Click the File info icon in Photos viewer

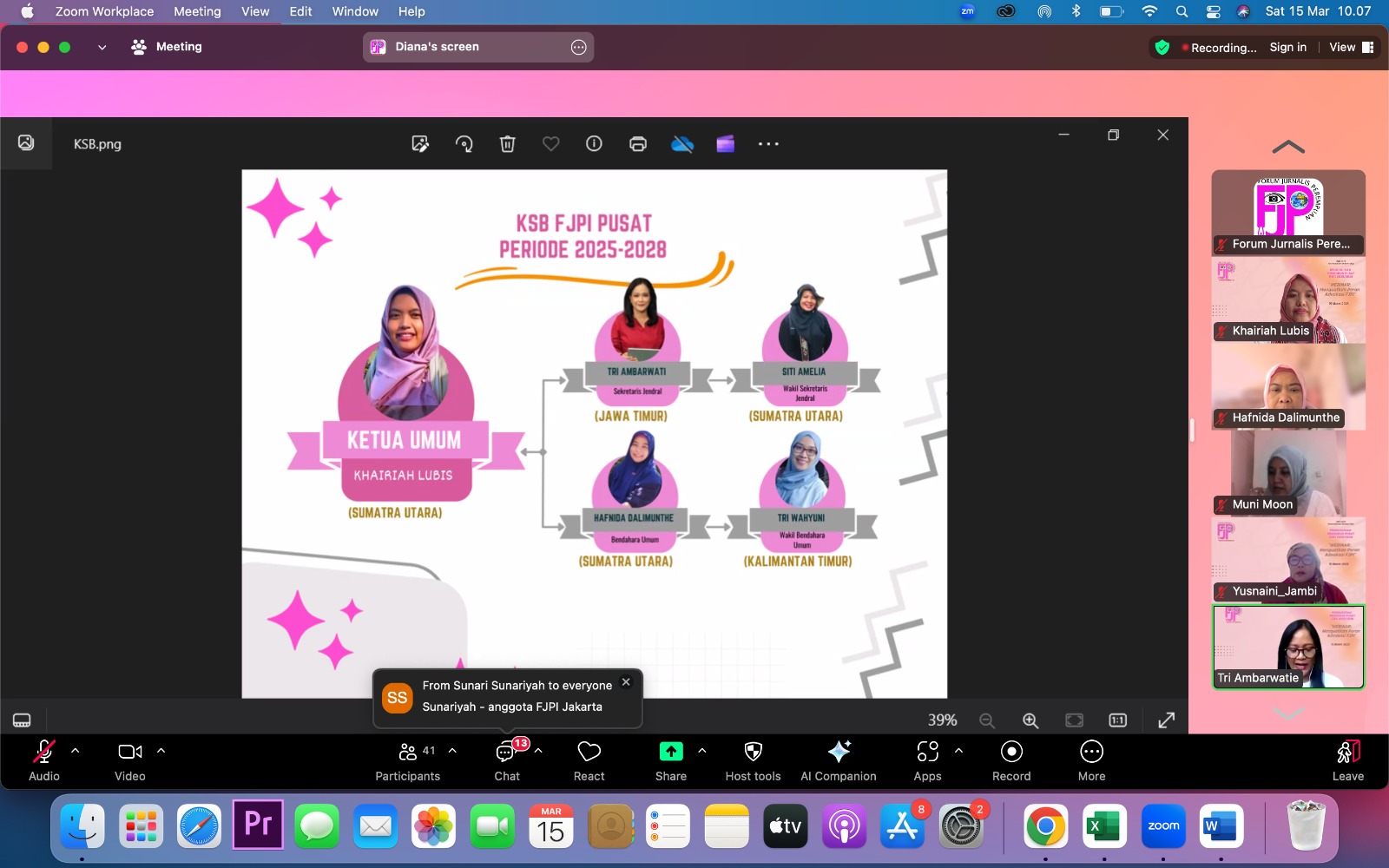tap(594, 144)
